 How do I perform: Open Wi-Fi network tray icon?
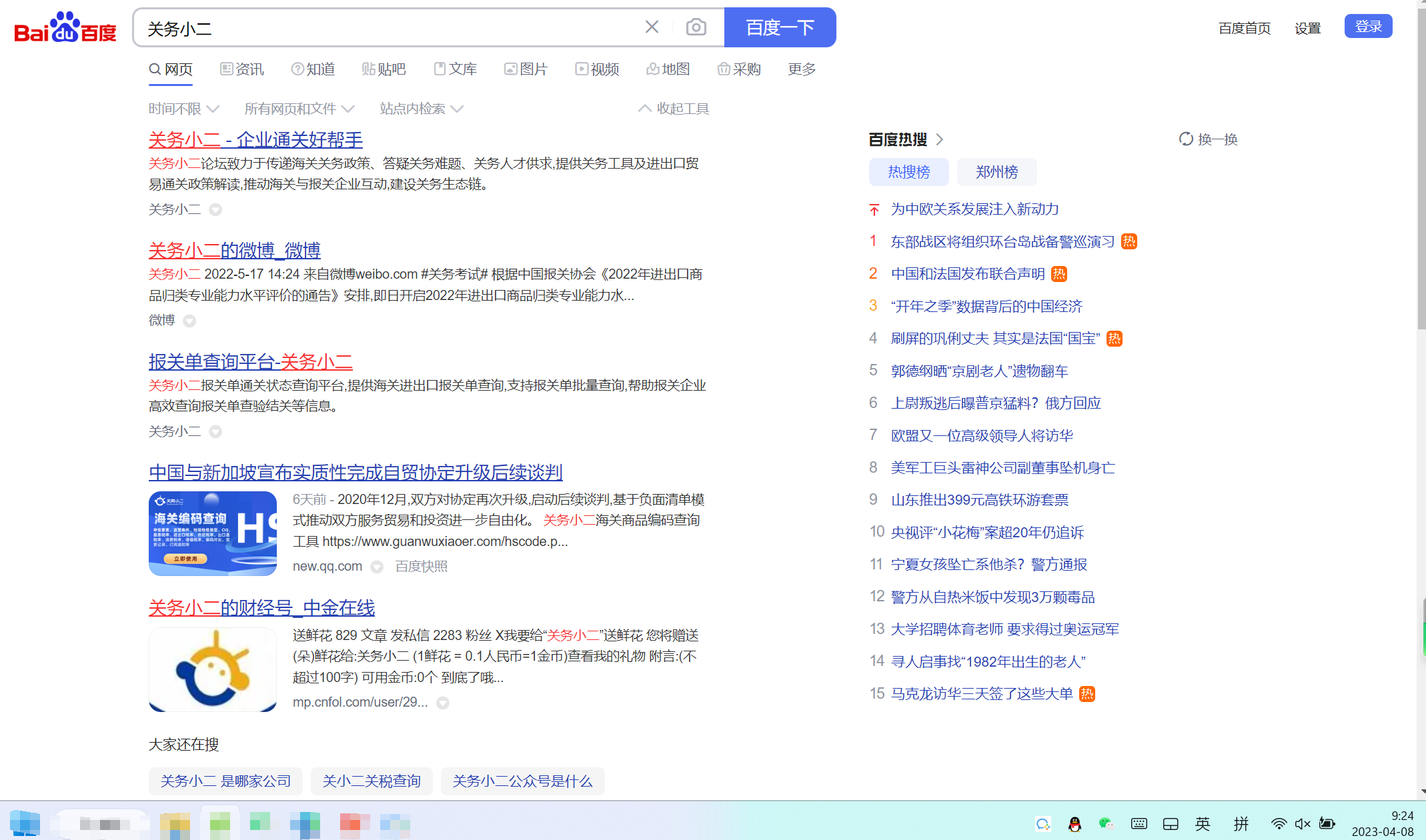point(1278,824)
